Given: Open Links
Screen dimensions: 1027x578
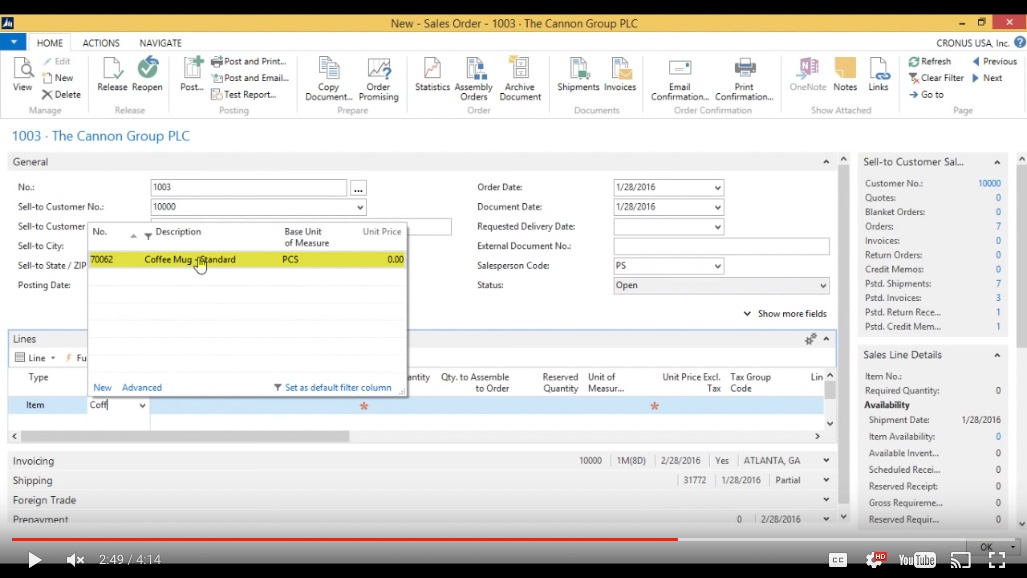Looking at the screenshot, I should (878, 75).
